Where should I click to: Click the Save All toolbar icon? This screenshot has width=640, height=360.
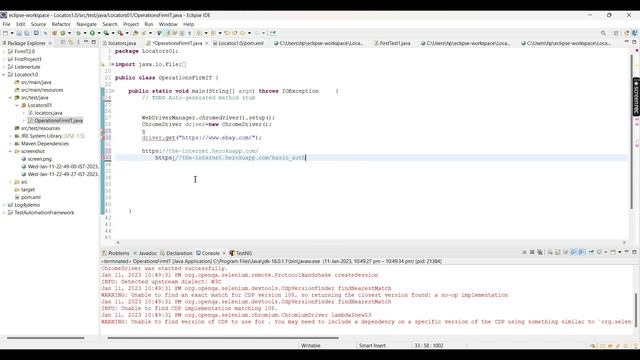(x=27, y=33)
